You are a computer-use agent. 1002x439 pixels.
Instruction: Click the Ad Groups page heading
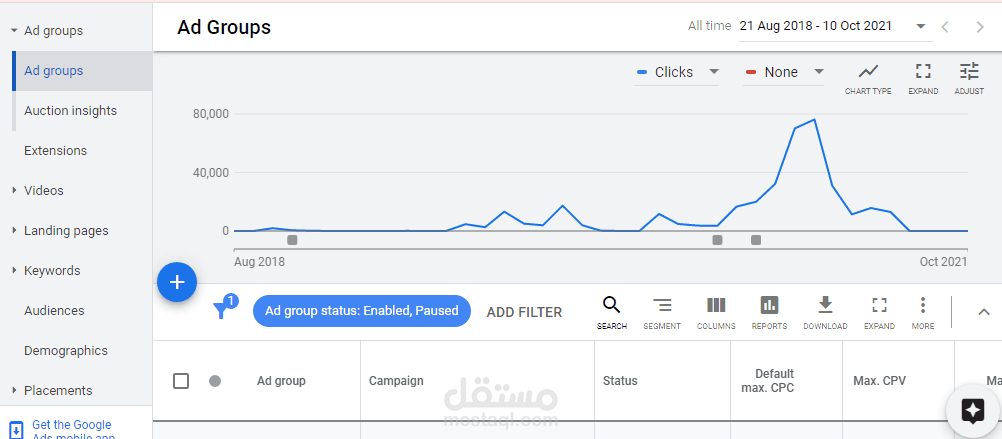(x=224, y=27)
